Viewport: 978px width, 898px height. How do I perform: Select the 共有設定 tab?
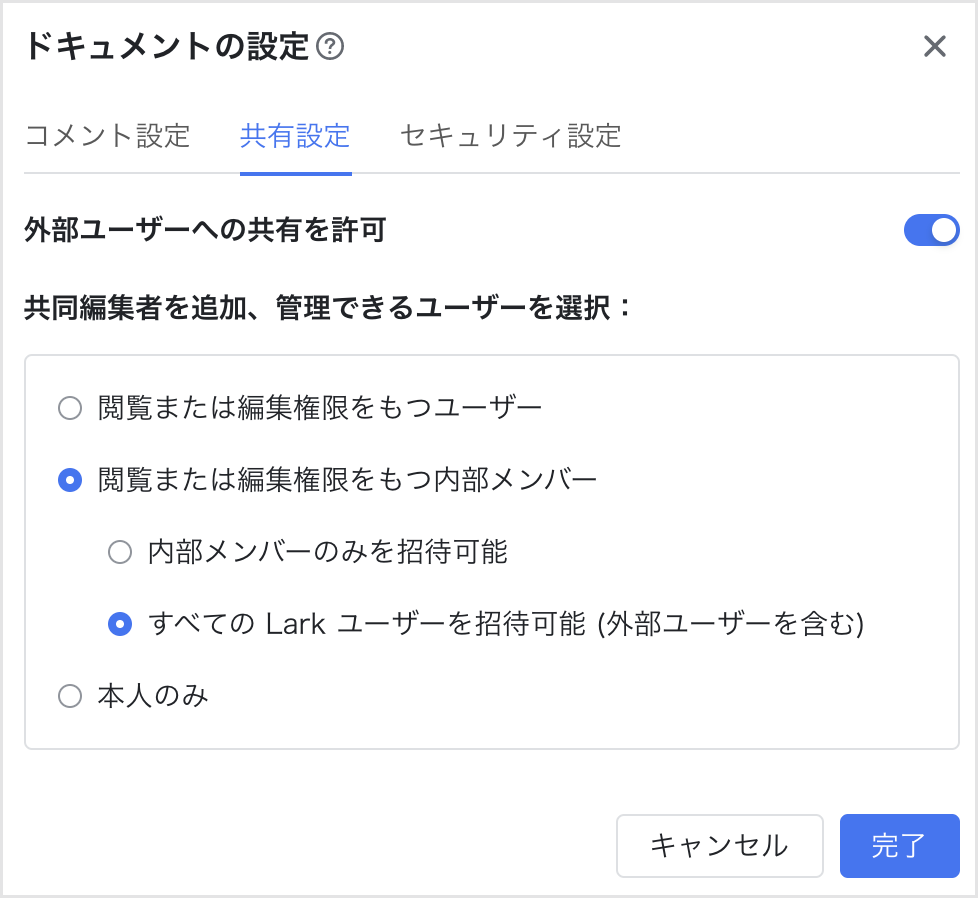pyautogui.click(x=295, y=136)
